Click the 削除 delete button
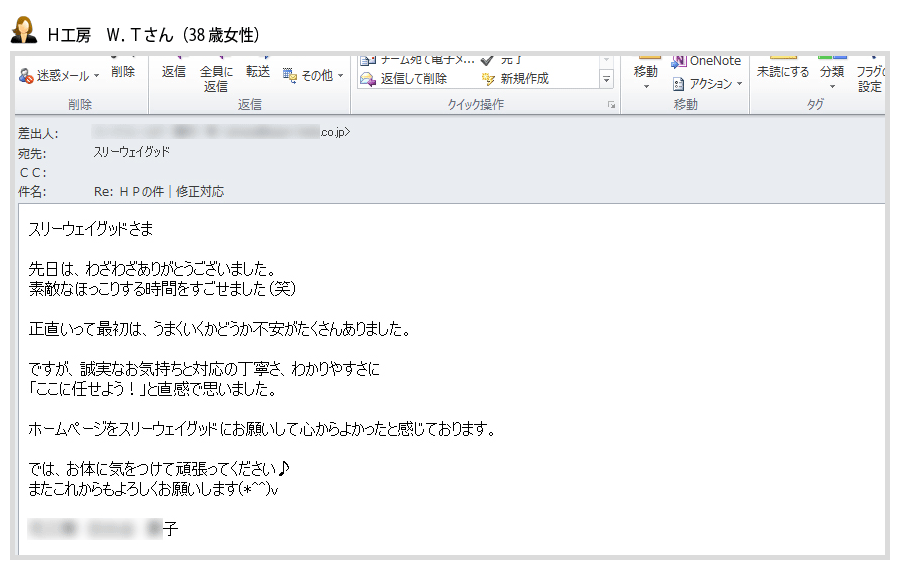The width and height of the screenshot is (900, 575). click(123, 72)
